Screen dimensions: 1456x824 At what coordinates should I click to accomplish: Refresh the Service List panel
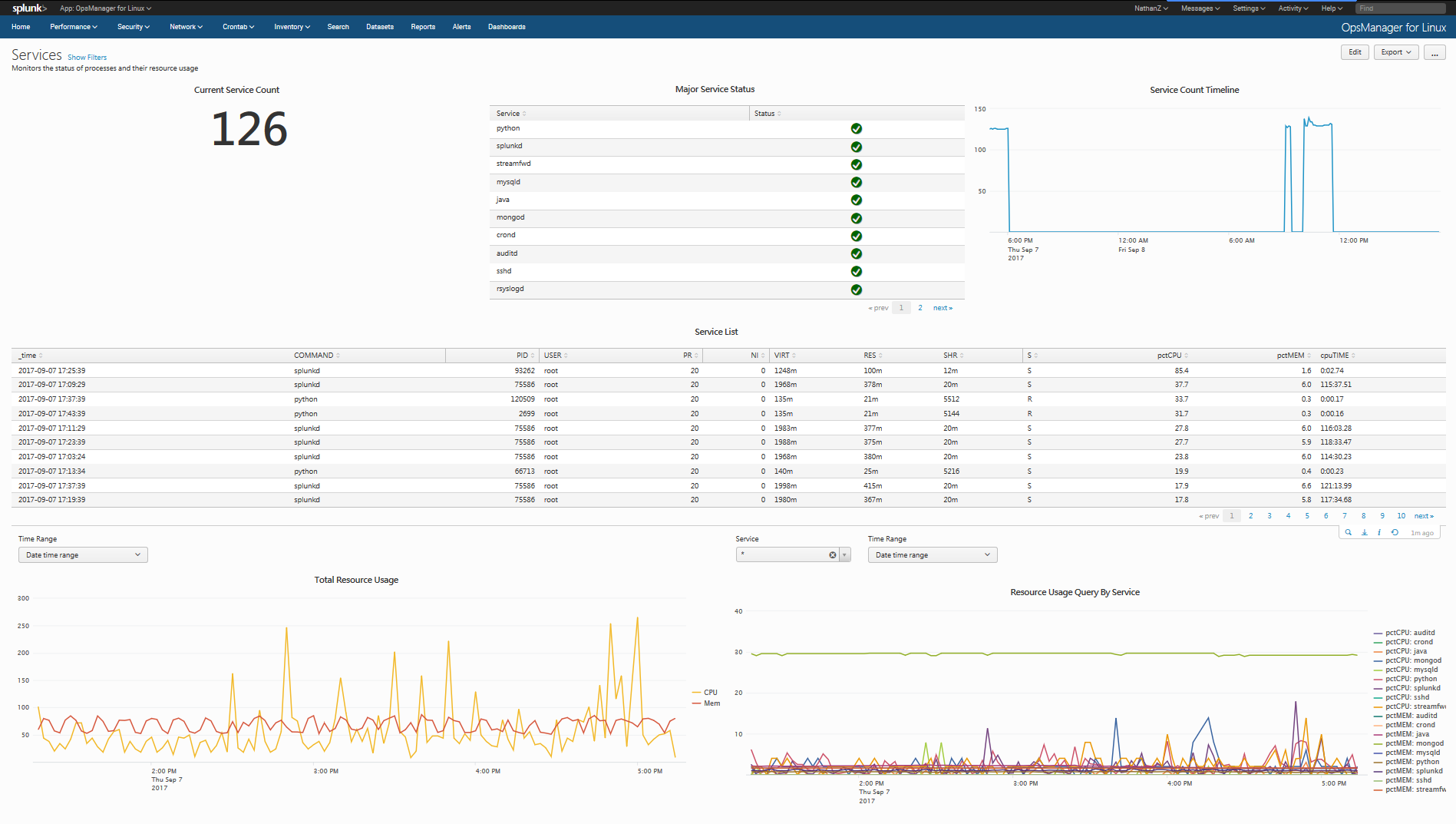click(1395, 532)
